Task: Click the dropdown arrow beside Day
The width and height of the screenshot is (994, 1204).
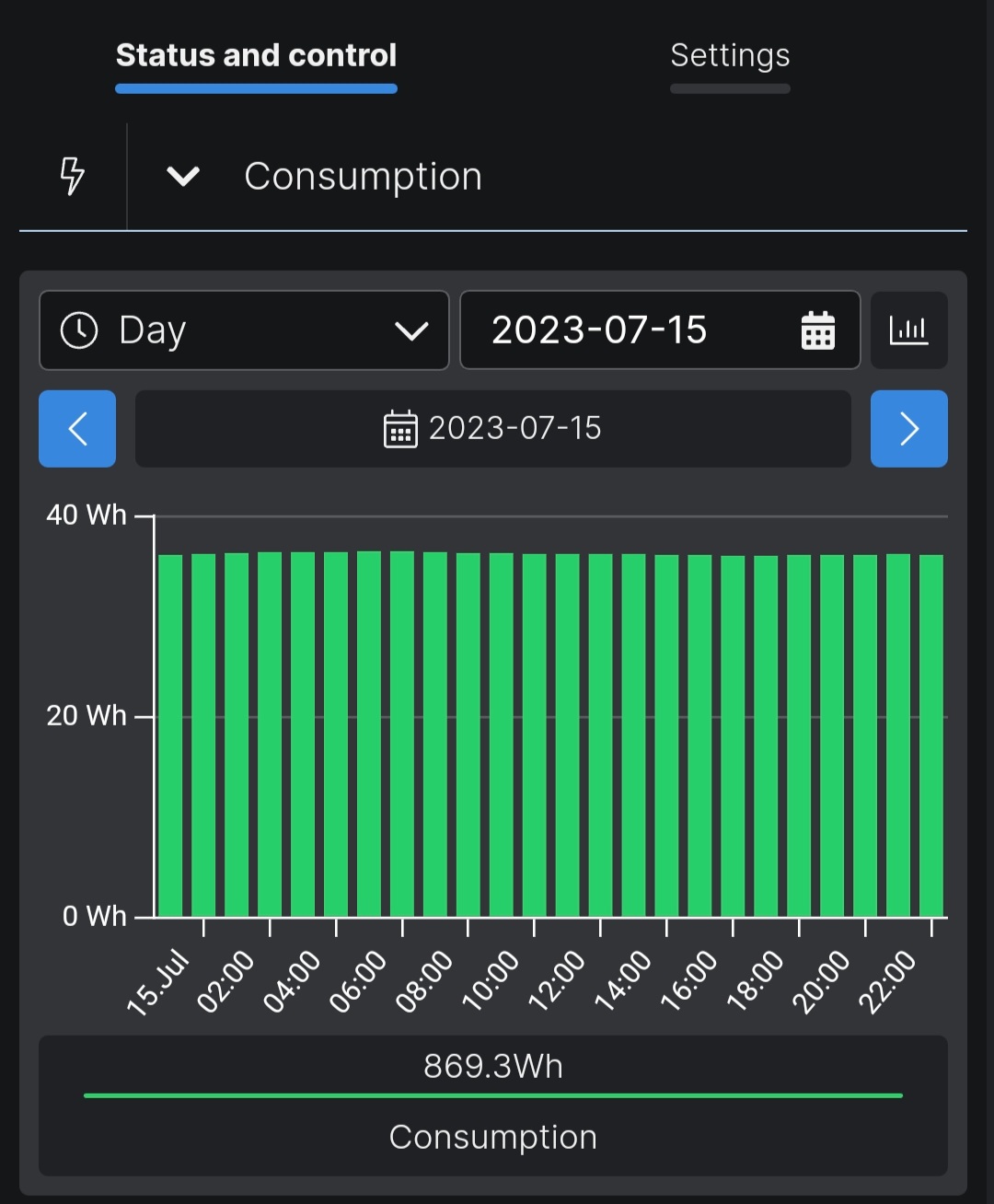Action: (x=410, y=331)
